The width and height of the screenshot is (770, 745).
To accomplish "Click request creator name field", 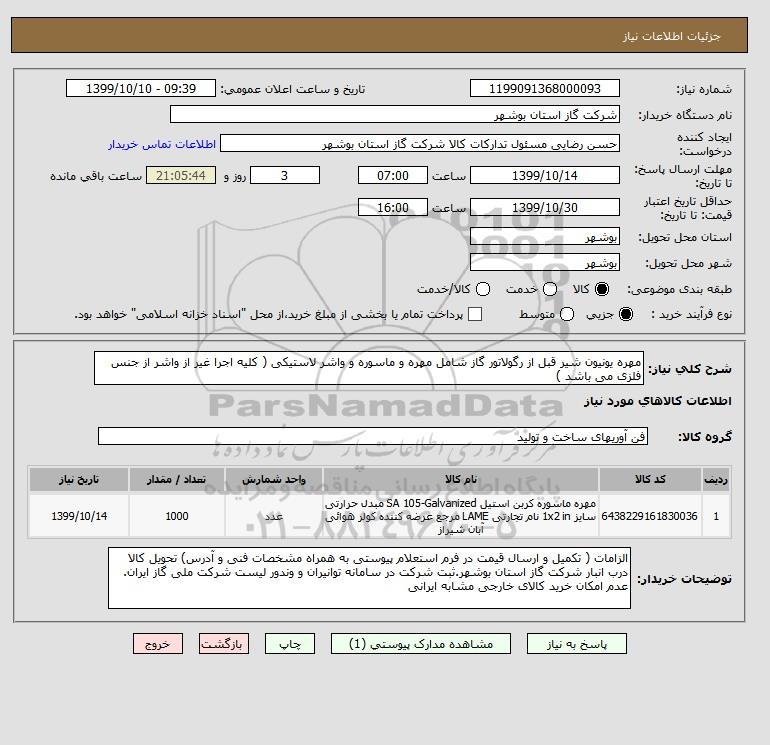I will [420, 144].
